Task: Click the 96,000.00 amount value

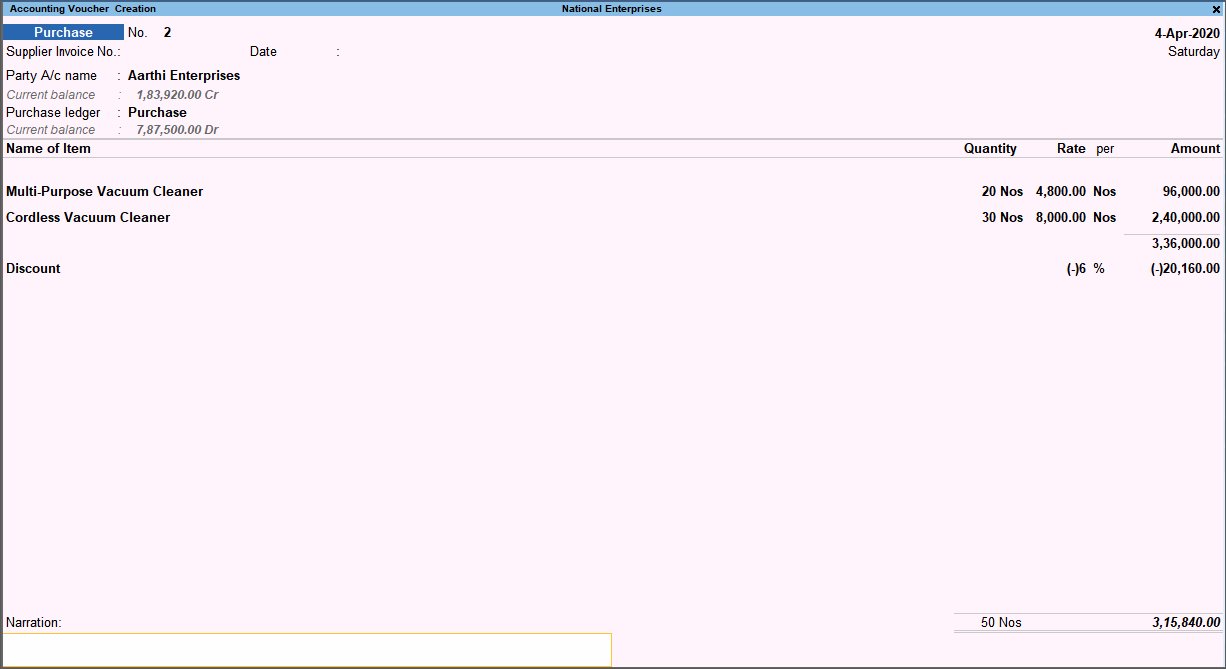Action: 1190,191
